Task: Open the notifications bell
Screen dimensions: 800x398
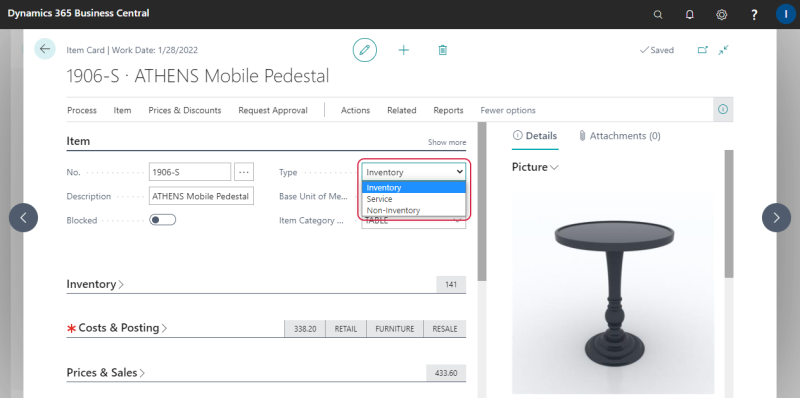Action: (x=689, y=14)
